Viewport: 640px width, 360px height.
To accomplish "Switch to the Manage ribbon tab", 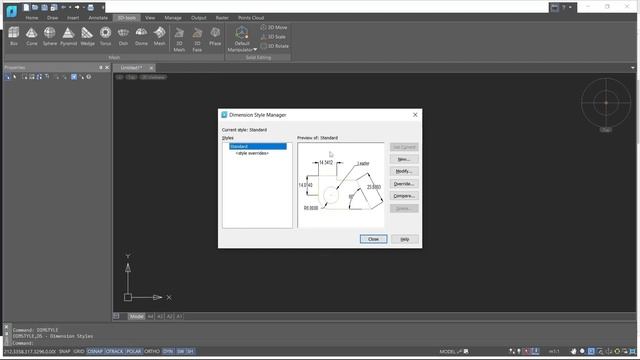I will (x=173, y=18).
